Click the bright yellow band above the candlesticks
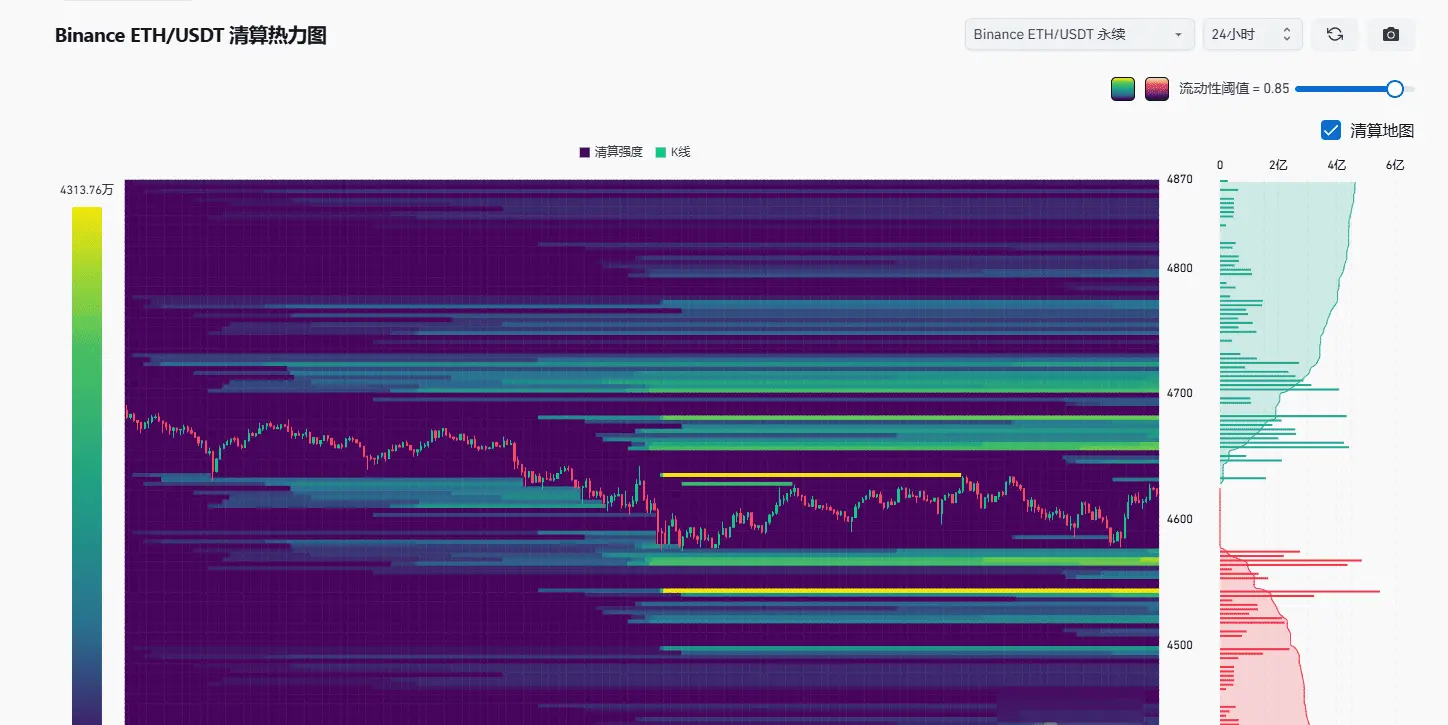The image size is (1448, 725). click(x=811, y=475)
